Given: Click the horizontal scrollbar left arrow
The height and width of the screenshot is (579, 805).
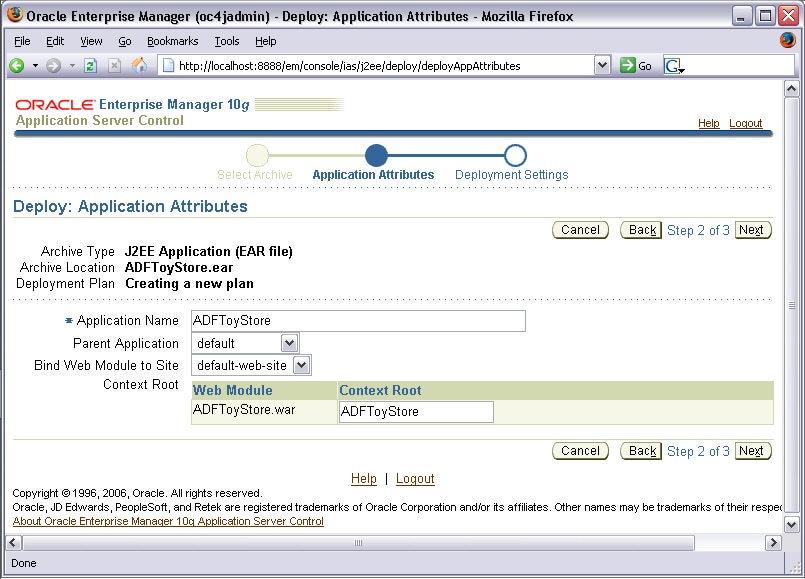Looking at the screenshot, I should point(13,543).
